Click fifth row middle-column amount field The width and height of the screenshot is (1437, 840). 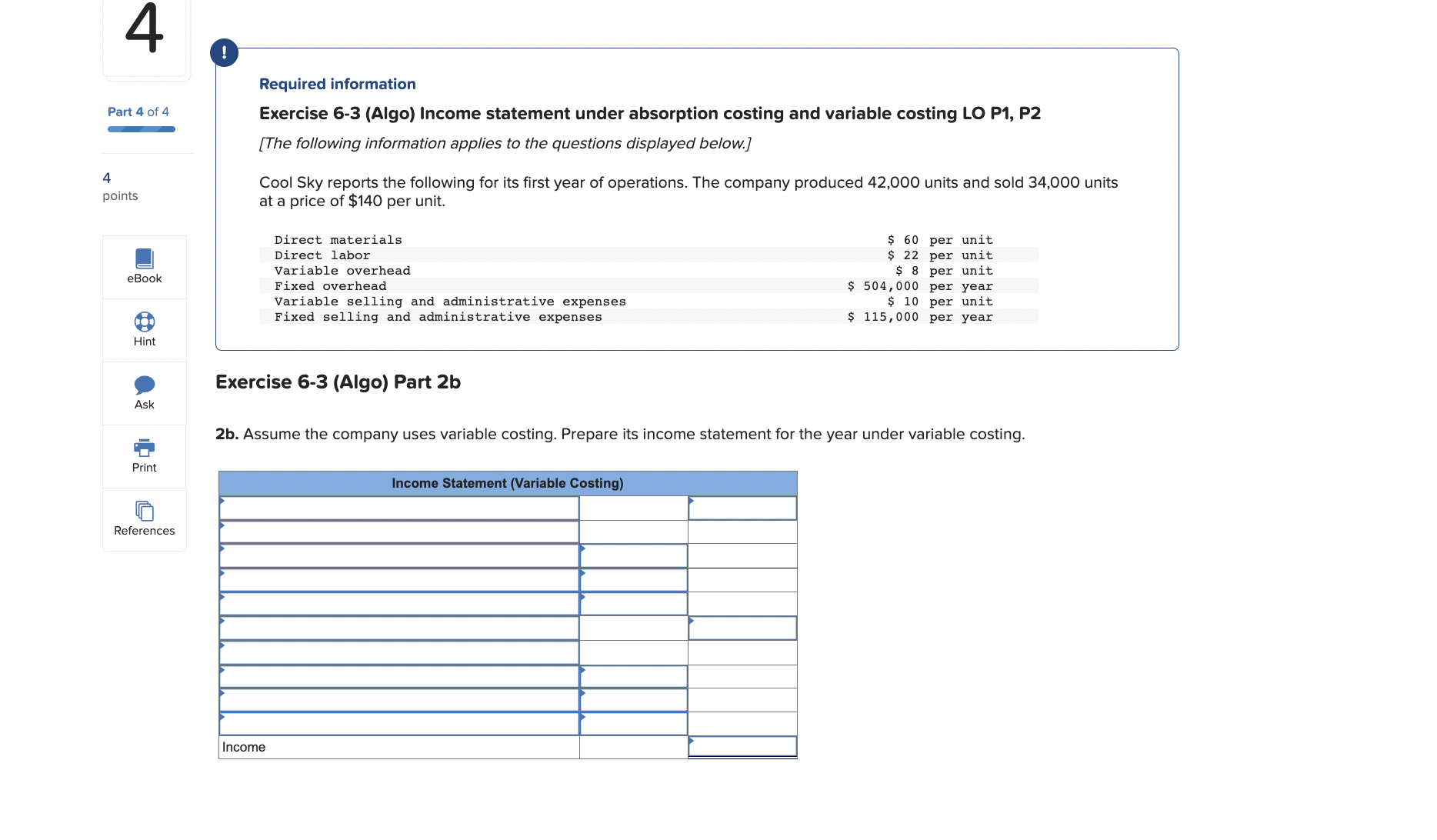pyautogui.click(x=633, y=604)
